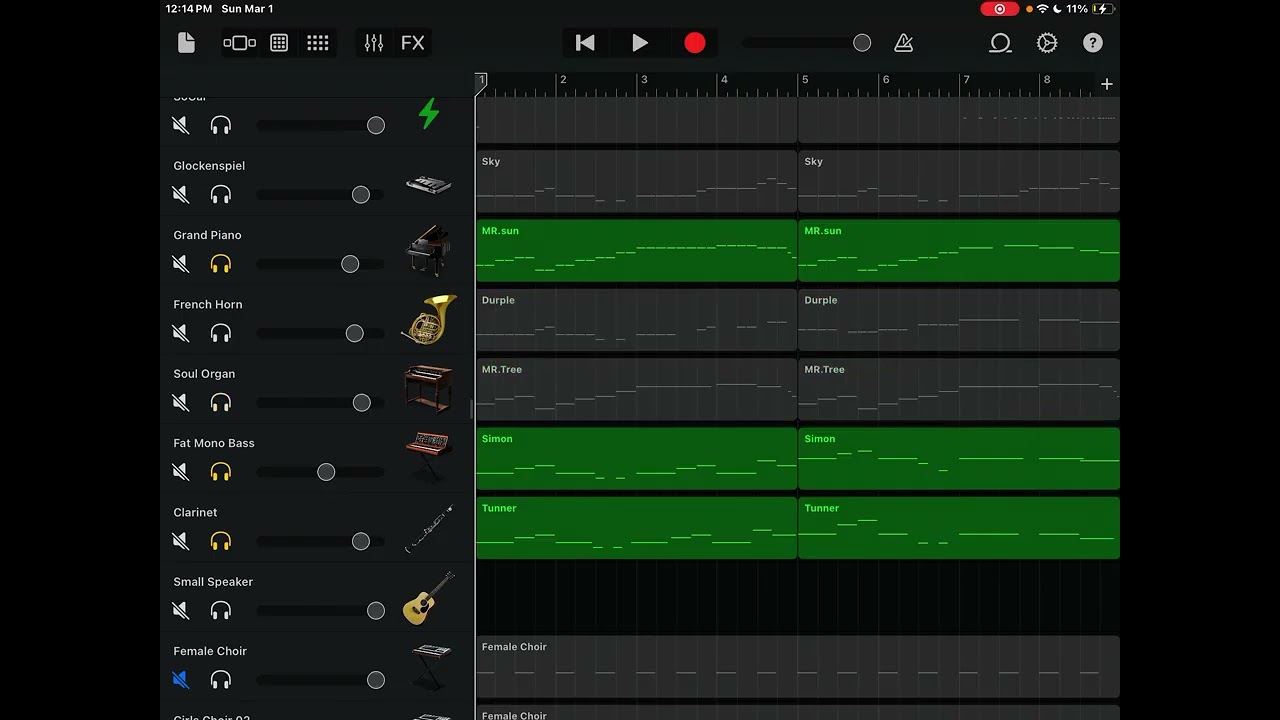The width and height of the screenshot is (1280, 720).
Task: Select the French Horn instrument icon
Action: 429,319
